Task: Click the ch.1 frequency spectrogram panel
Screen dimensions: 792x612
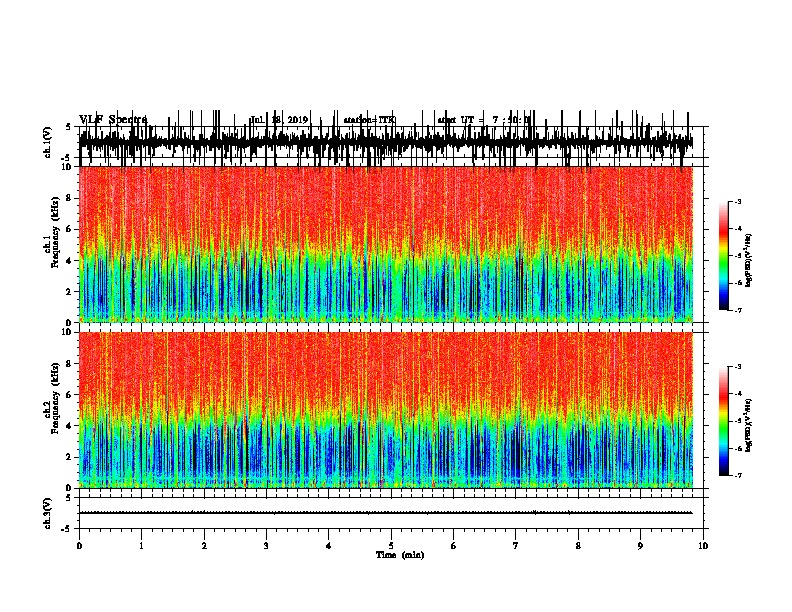Action: tap(386, 244)
